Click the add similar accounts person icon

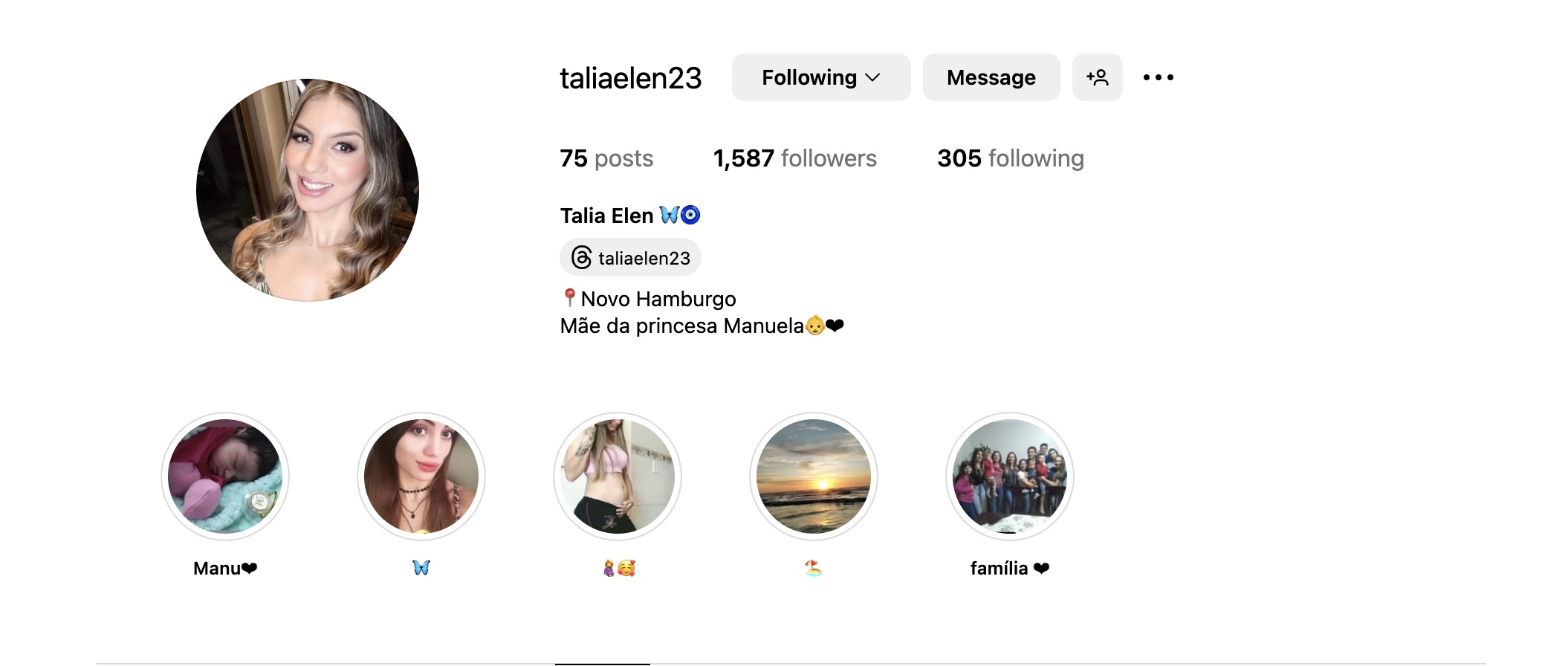[x=1097, y=77]
